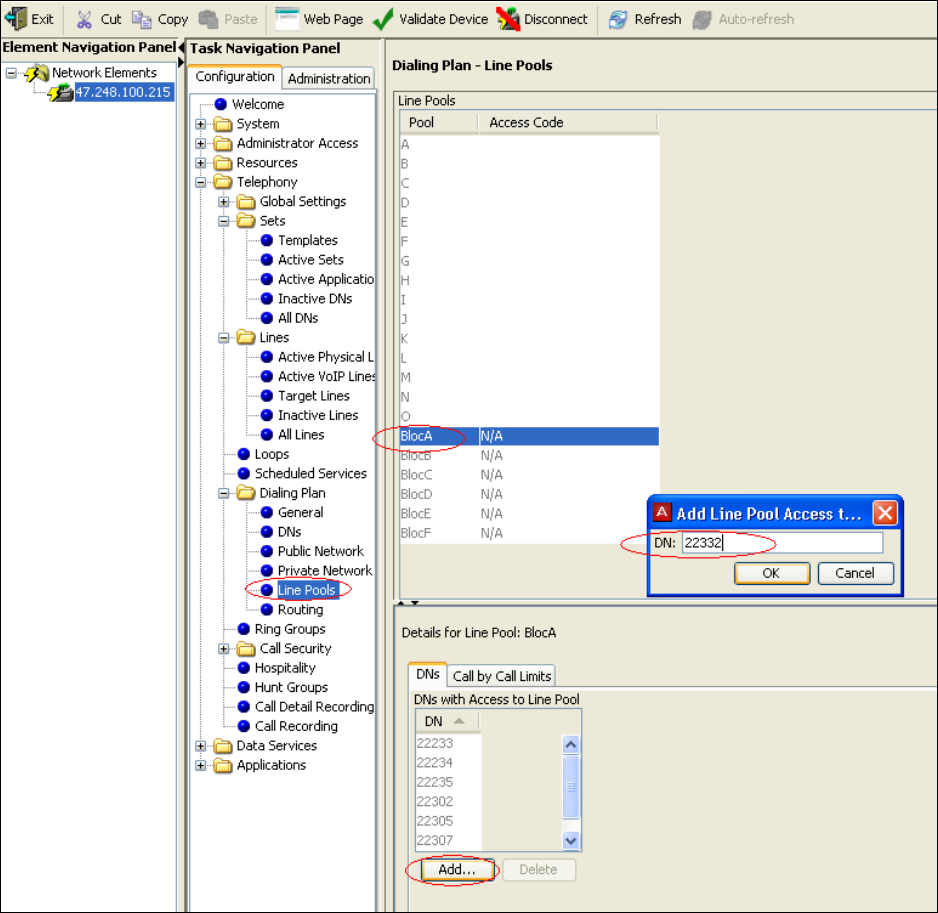938x913 pixels.
Task: Collapse the Network Elements tree root
Action: click(x=11, y=73)
